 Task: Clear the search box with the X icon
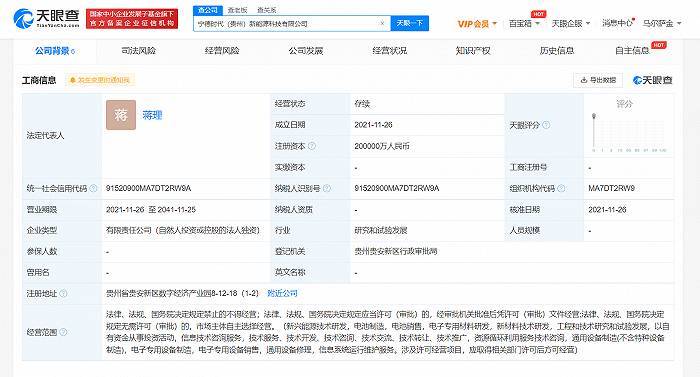(382, 23)
